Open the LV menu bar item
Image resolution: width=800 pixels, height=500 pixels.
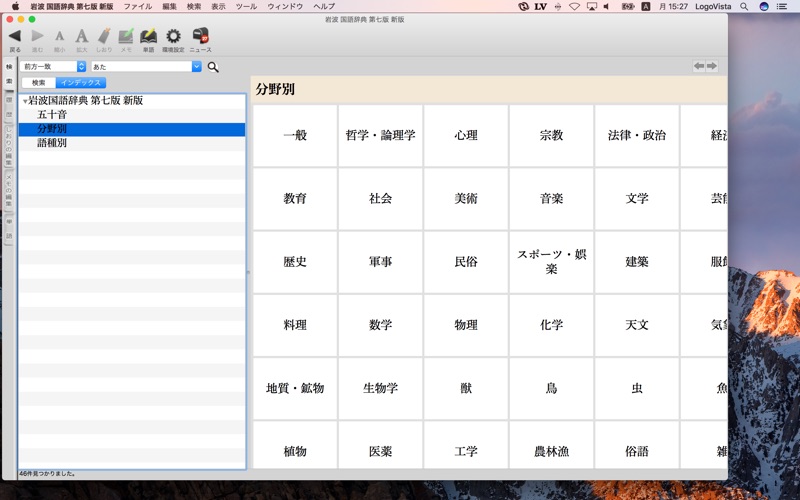[540, 7]
